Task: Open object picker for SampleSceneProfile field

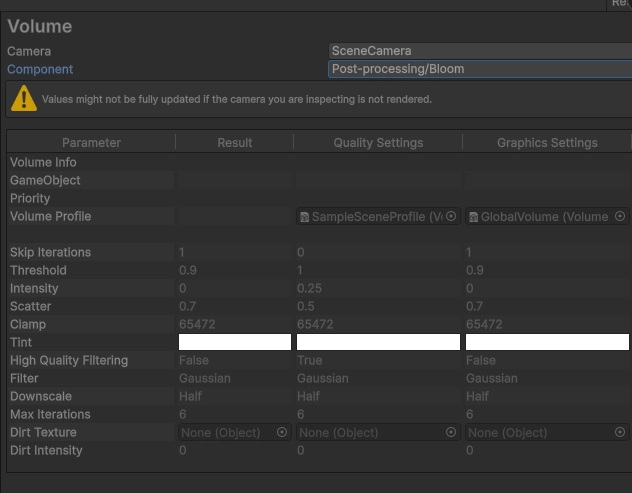Action: click(x=451, y=216)
